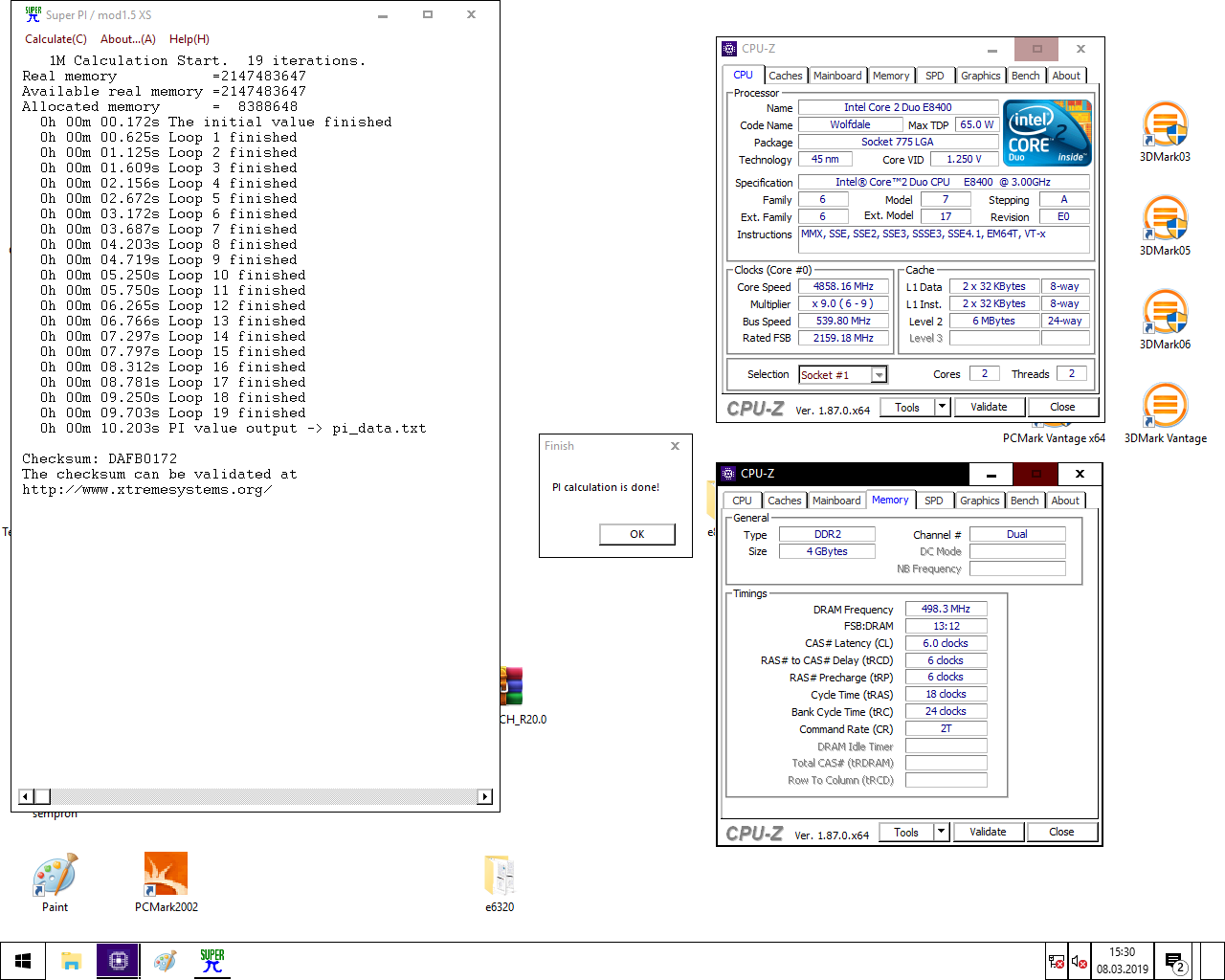This screenshot has height=980, width=1225.
Task: Open the 3DMark05 desktop shortcut
Action: [x=1165, y=226]
